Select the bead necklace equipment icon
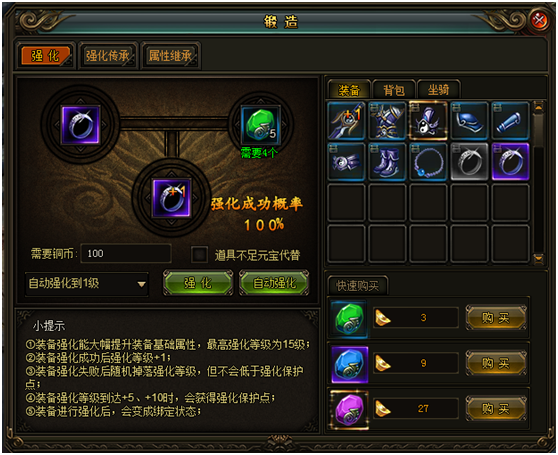This screenshot has height=455, width=558. pos(428,162)
